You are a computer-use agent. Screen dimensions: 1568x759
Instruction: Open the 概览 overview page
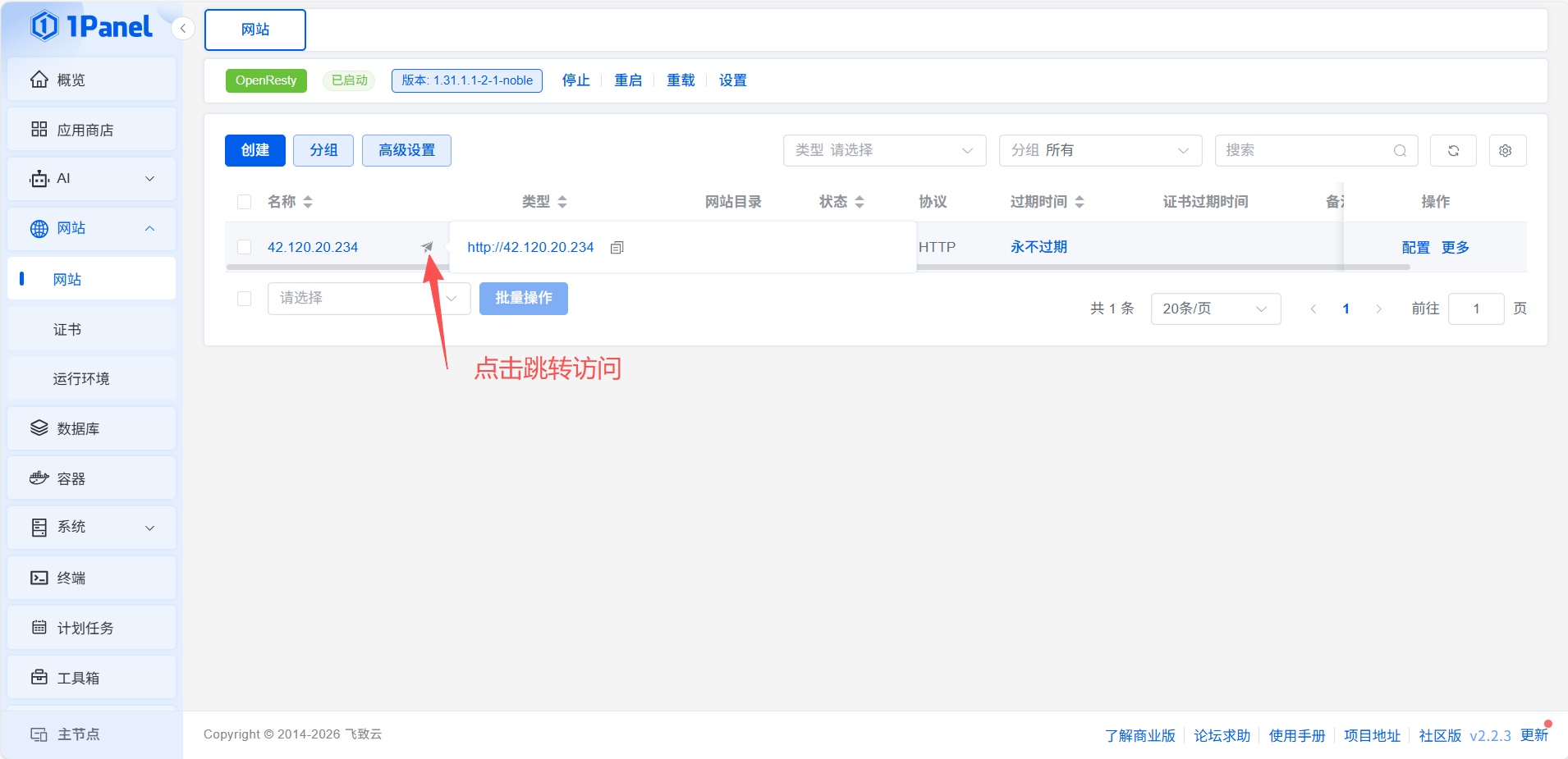pyautogui.click(x=91, y=80)
